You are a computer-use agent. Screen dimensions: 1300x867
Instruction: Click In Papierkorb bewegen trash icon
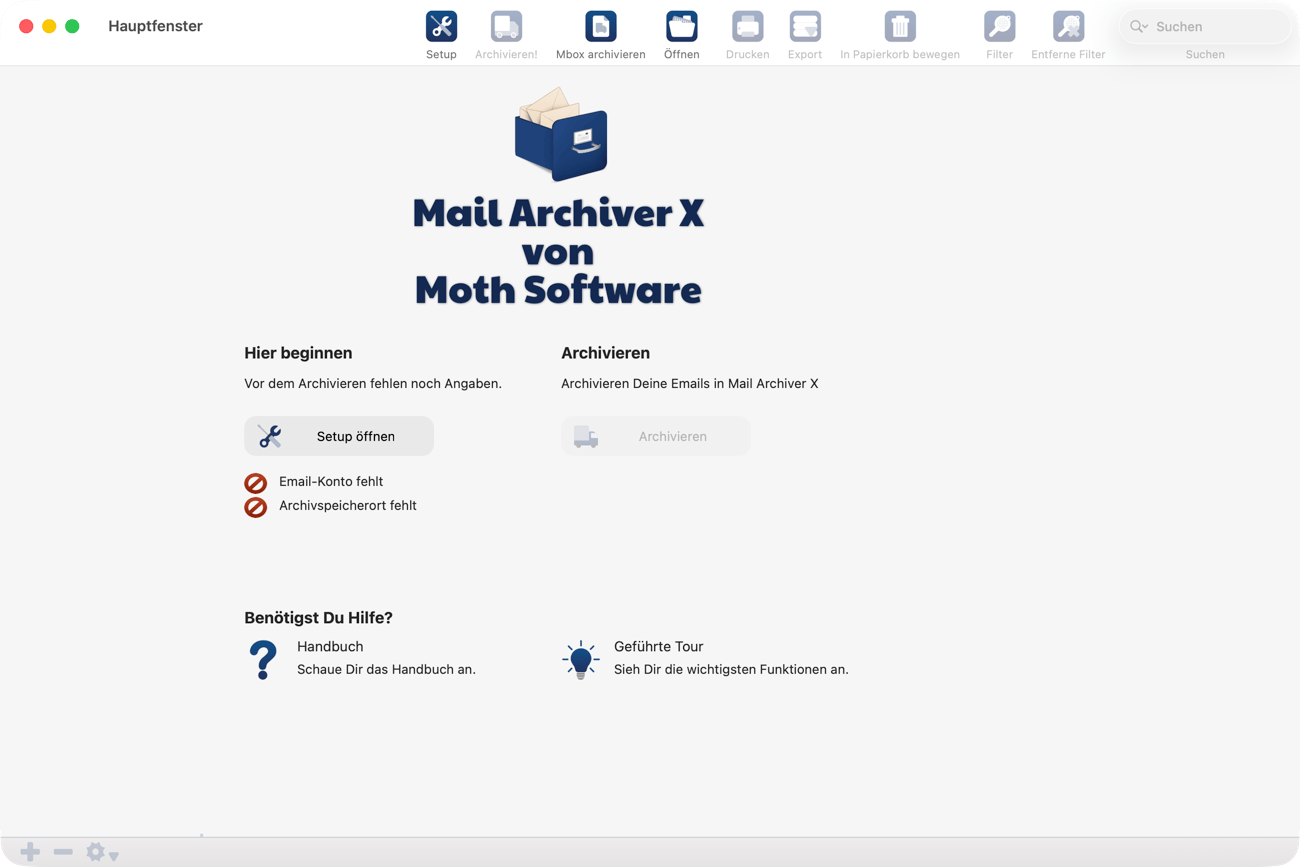coord(900,26)
